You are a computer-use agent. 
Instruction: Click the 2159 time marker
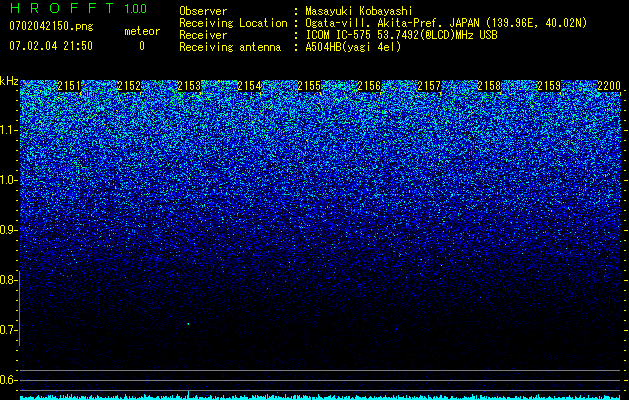click(549, 86)
